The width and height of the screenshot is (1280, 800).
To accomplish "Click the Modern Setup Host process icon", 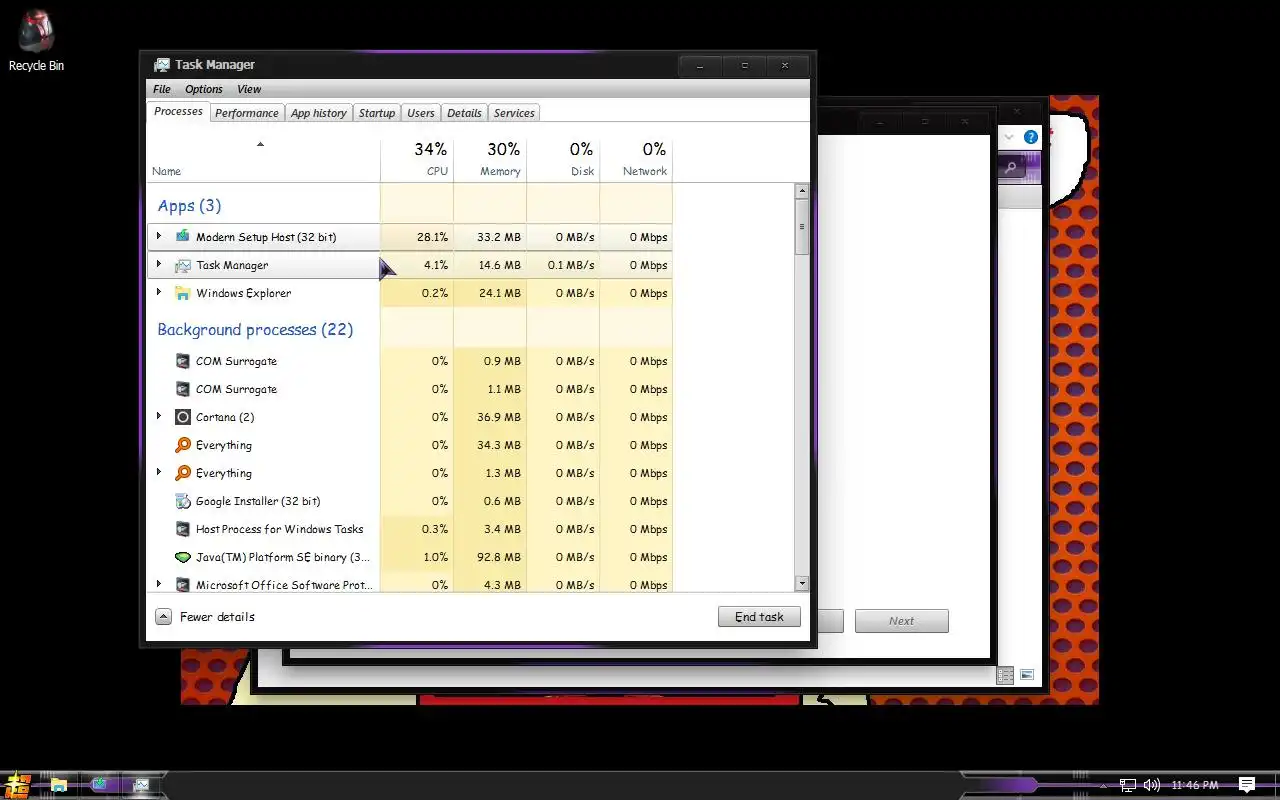I will click(x=182, y=237).
